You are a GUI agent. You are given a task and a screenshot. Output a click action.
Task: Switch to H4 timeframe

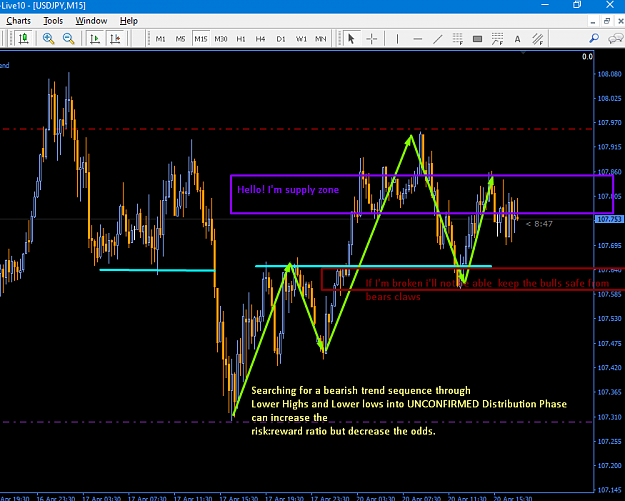click(260, 39)
